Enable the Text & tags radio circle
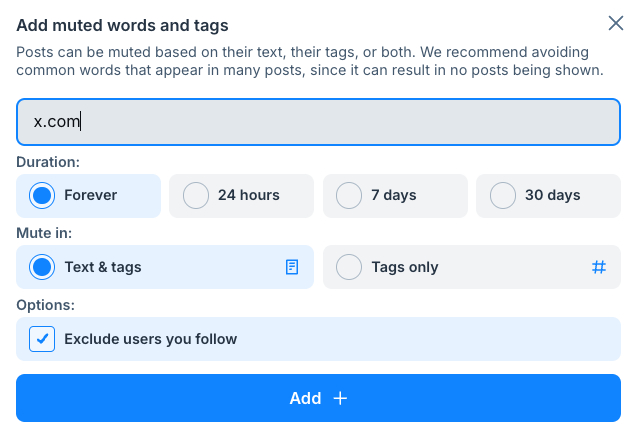Image resolution: width=640 pixels, height=432 pixels. 42,267
